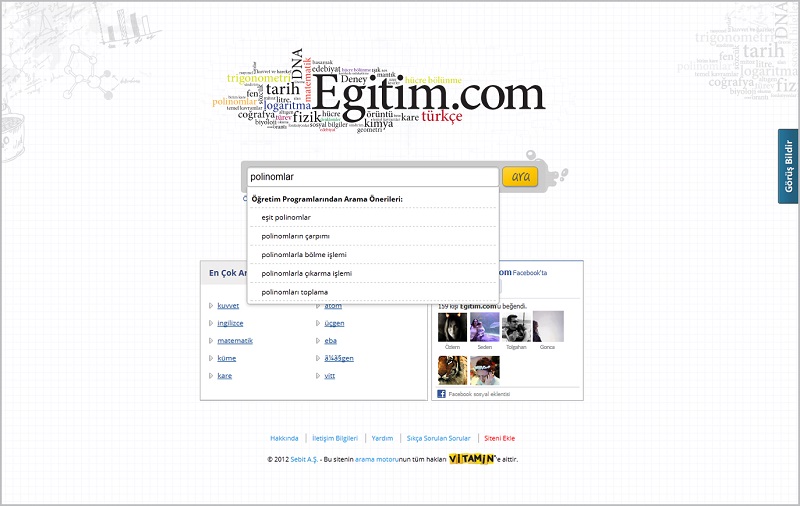The image size is (800, 506).
Task: Click arrow bullet next to 'küme'
Action: pyautogui.click(x=211, y=358)
